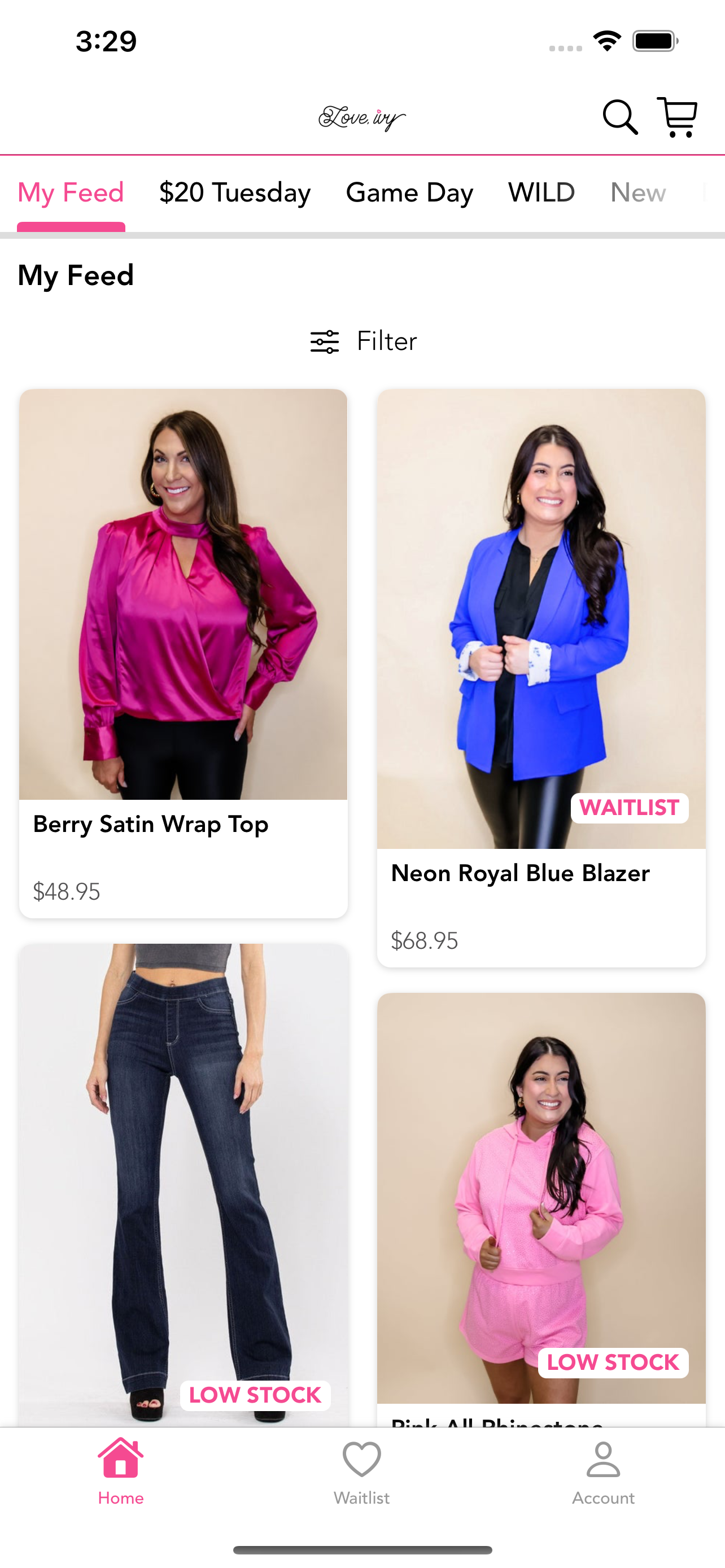This screenshot has height=1568, width=725.
Task: Tap the Home house icon
Action: [x=120, y=1458]
